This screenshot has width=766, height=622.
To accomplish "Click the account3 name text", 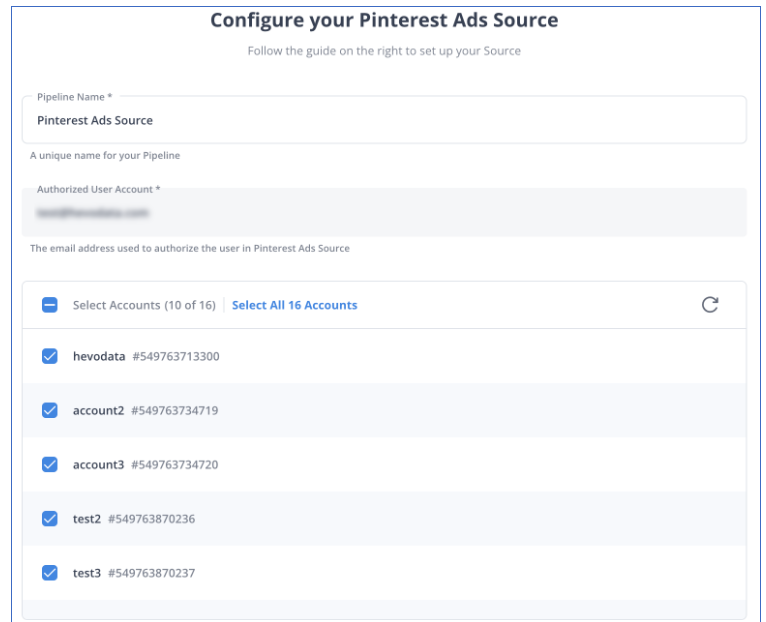I will point(99,465).
